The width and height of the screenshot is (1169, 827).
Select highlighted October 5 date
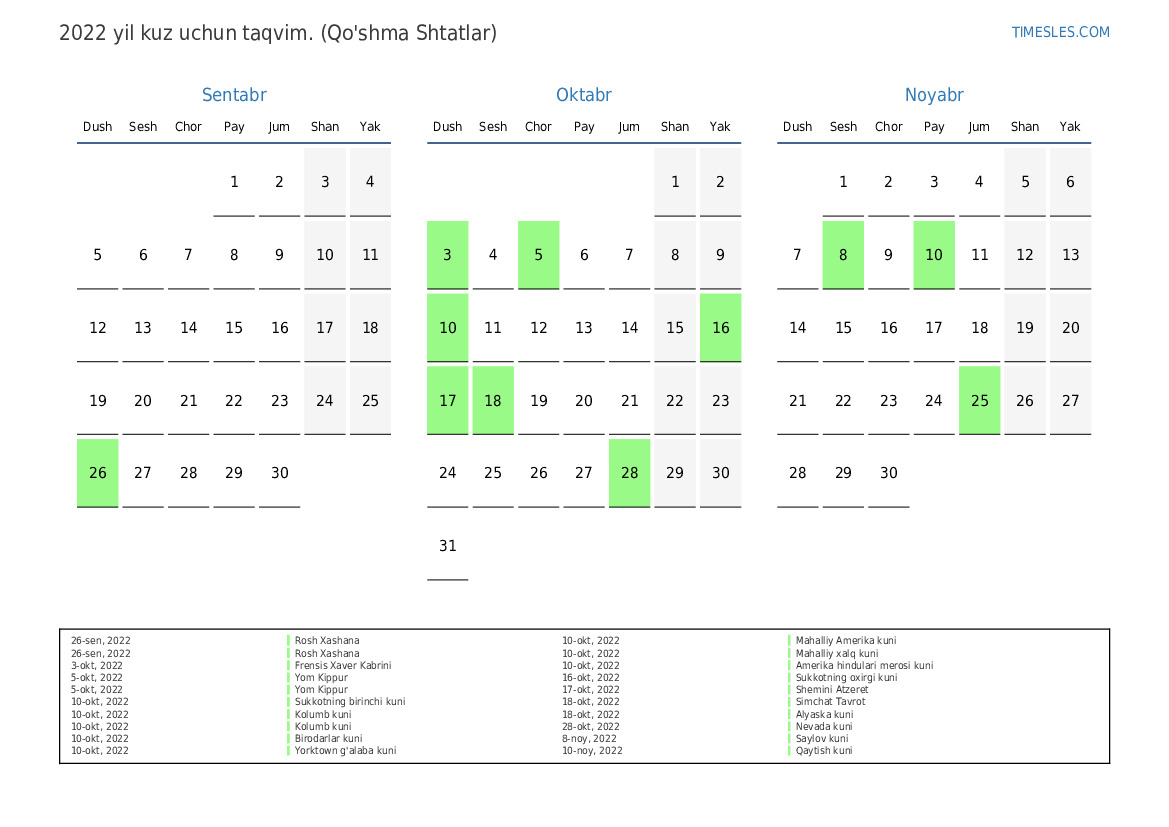(x=539, y=255)
